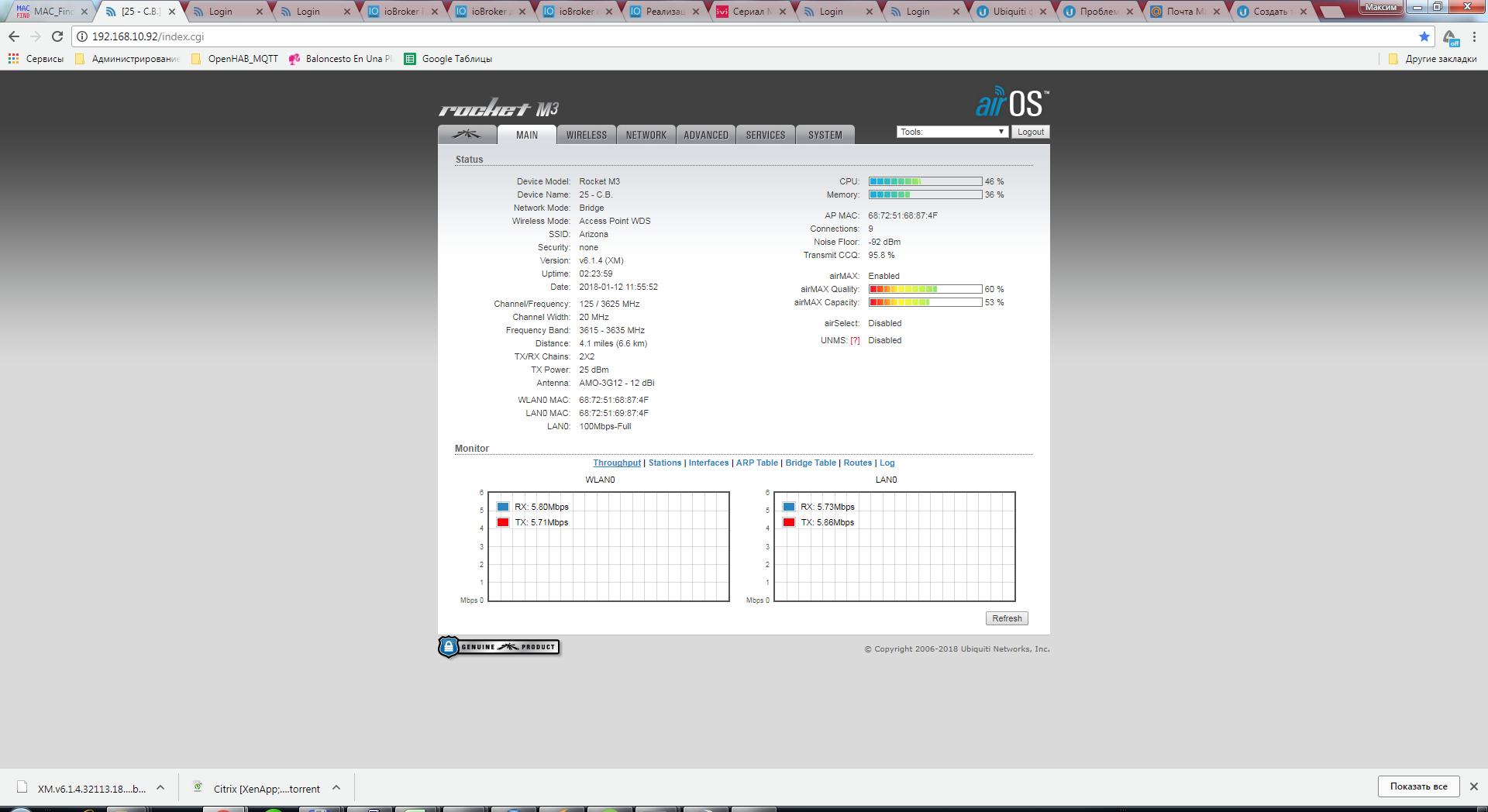Switch to the Сериал browser tab
Viewport: 1488px width, 812px height.
752,12
